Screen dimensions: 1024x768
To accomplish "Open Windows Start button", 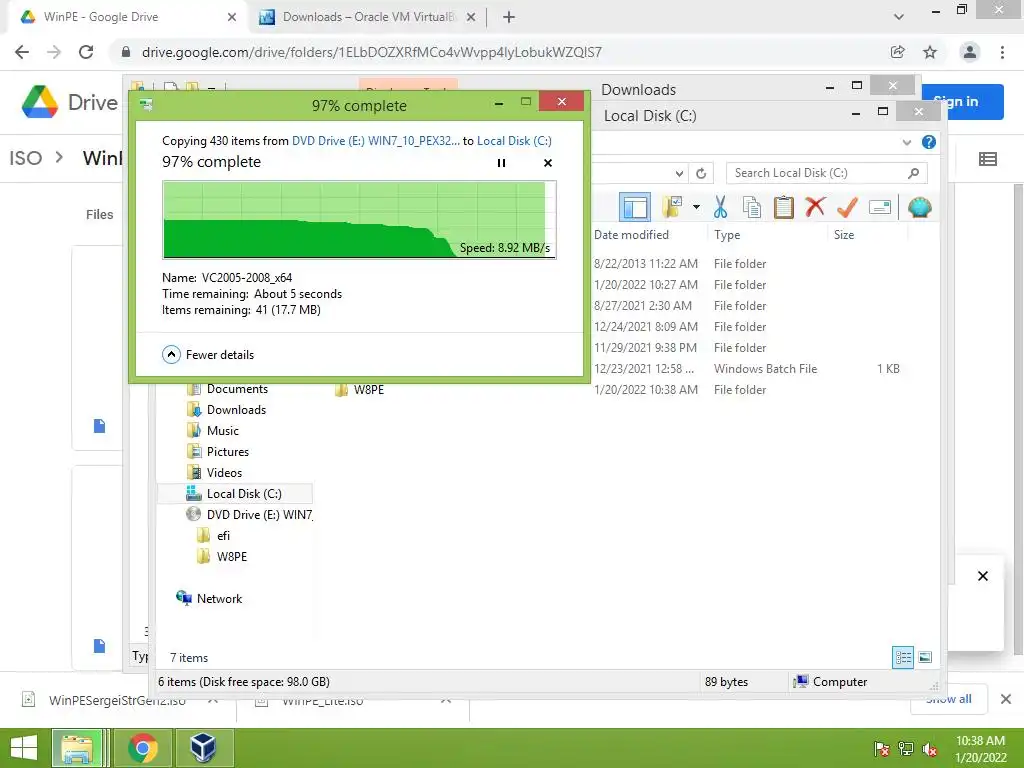I will (24, 748).
